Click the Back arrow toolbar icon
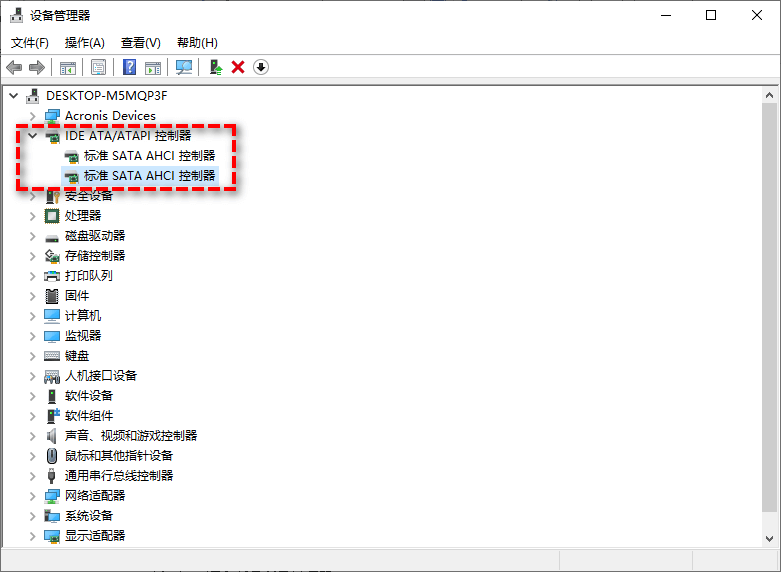 pyautogui.click(x=14, y=67)
